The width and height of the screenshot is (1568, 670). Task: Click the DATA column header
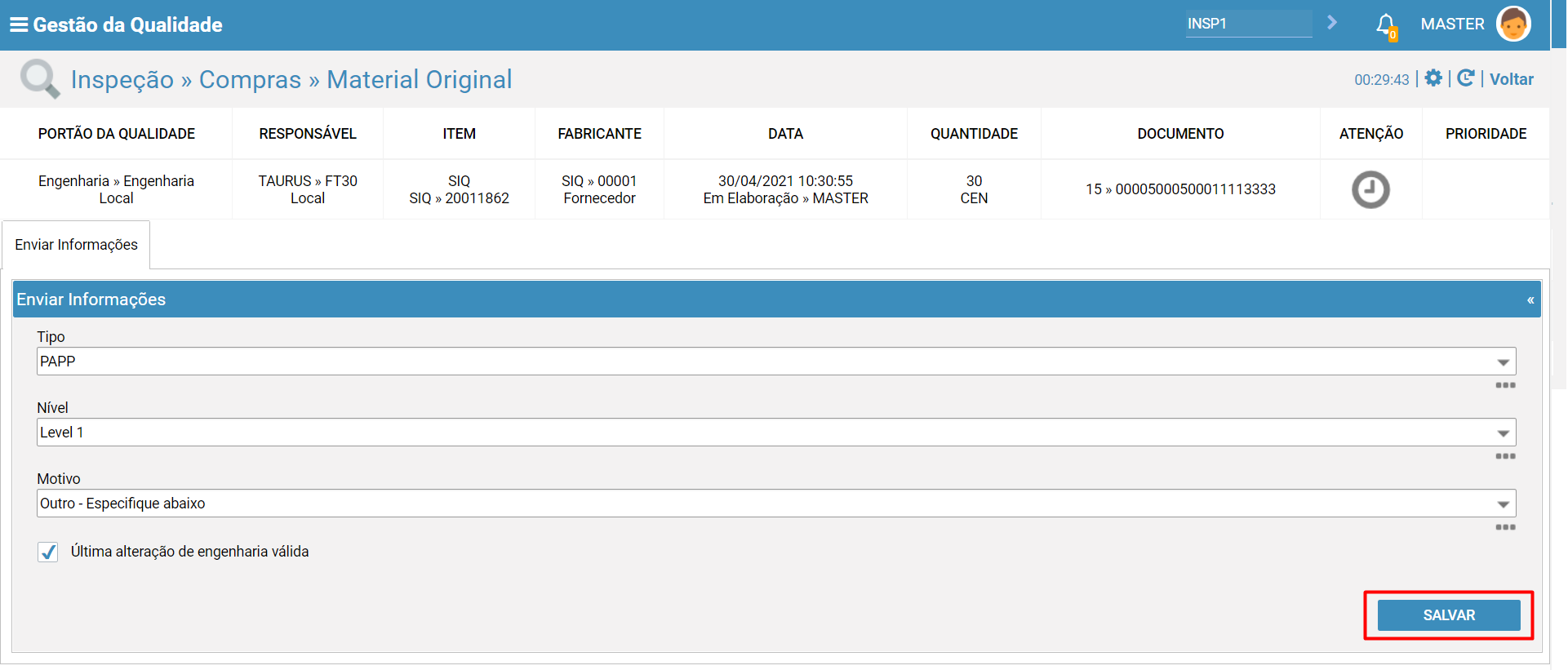coord(785,134)
